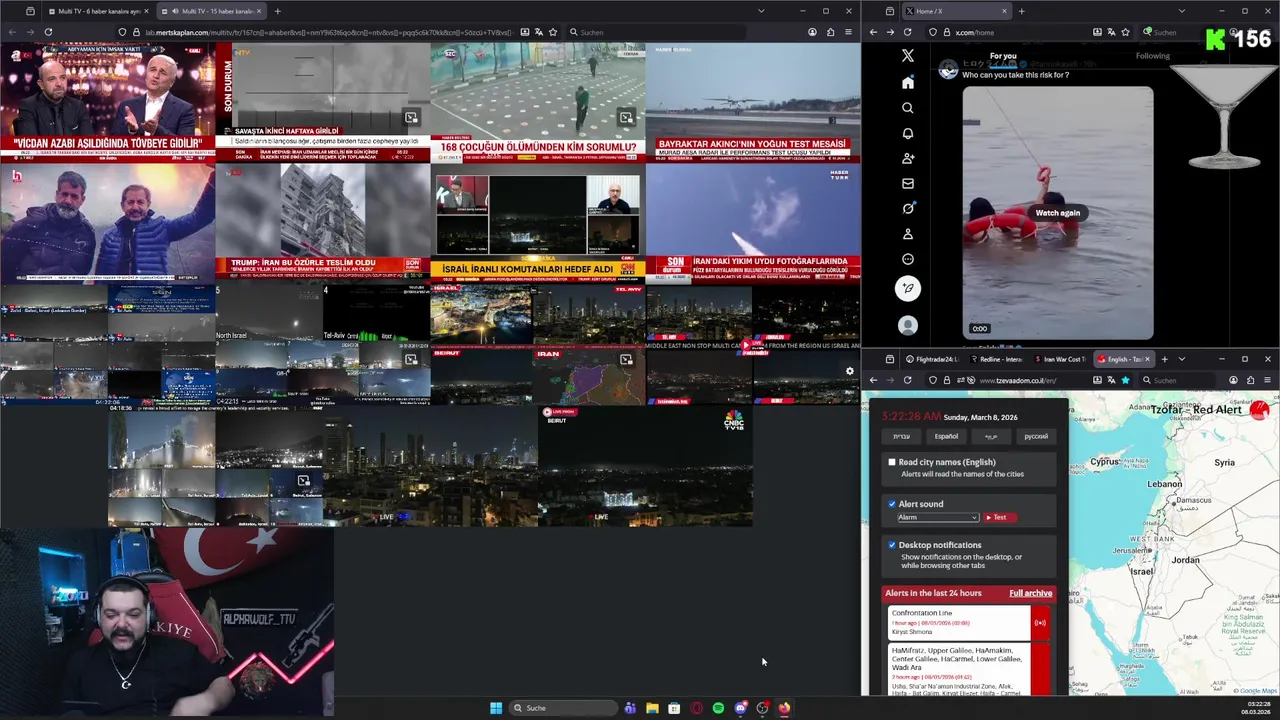Open tab list dropdown in X browser window
This screenshot has width=1280, height=720.
[1181, 11]
